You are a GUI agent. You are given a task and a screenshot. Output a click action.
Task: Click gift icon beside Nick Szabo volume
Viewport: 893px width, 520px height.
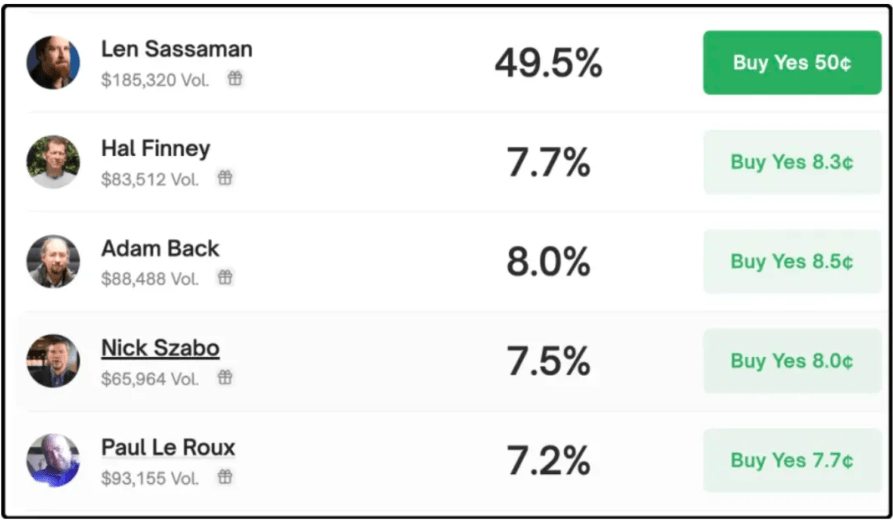(x=225, y=378)
